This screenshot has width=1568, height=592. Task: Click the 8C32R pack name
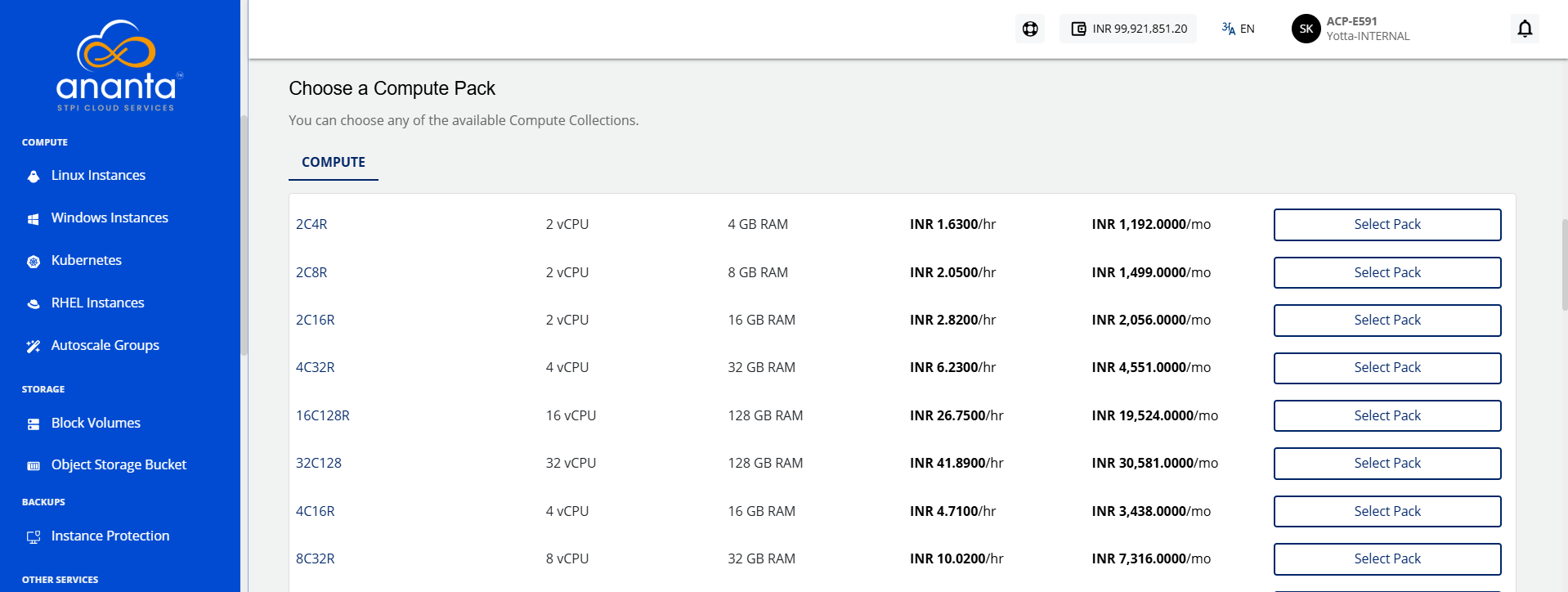coord(316,558)
